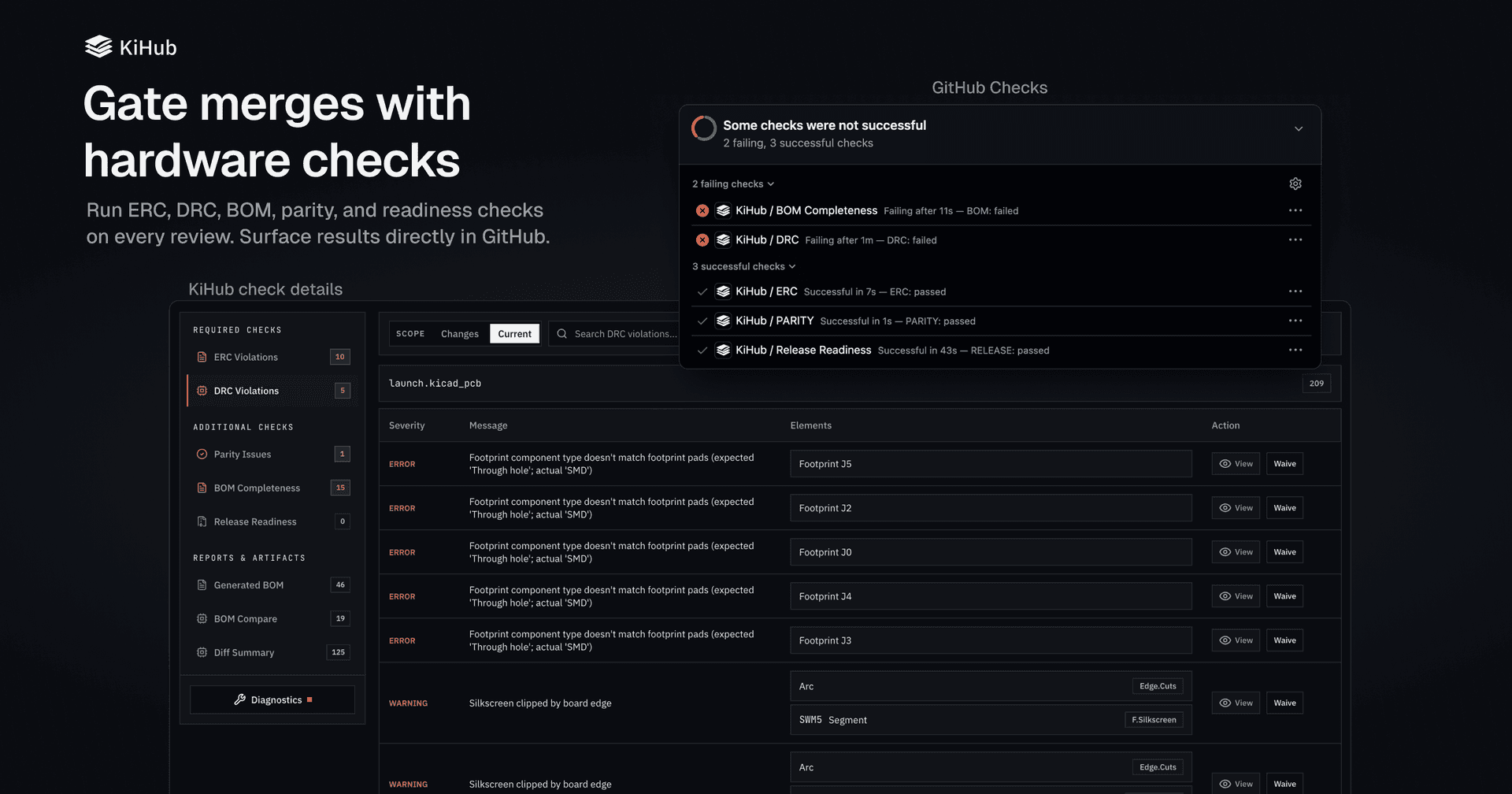Click the in-progress status circle icon

[704, 128]
